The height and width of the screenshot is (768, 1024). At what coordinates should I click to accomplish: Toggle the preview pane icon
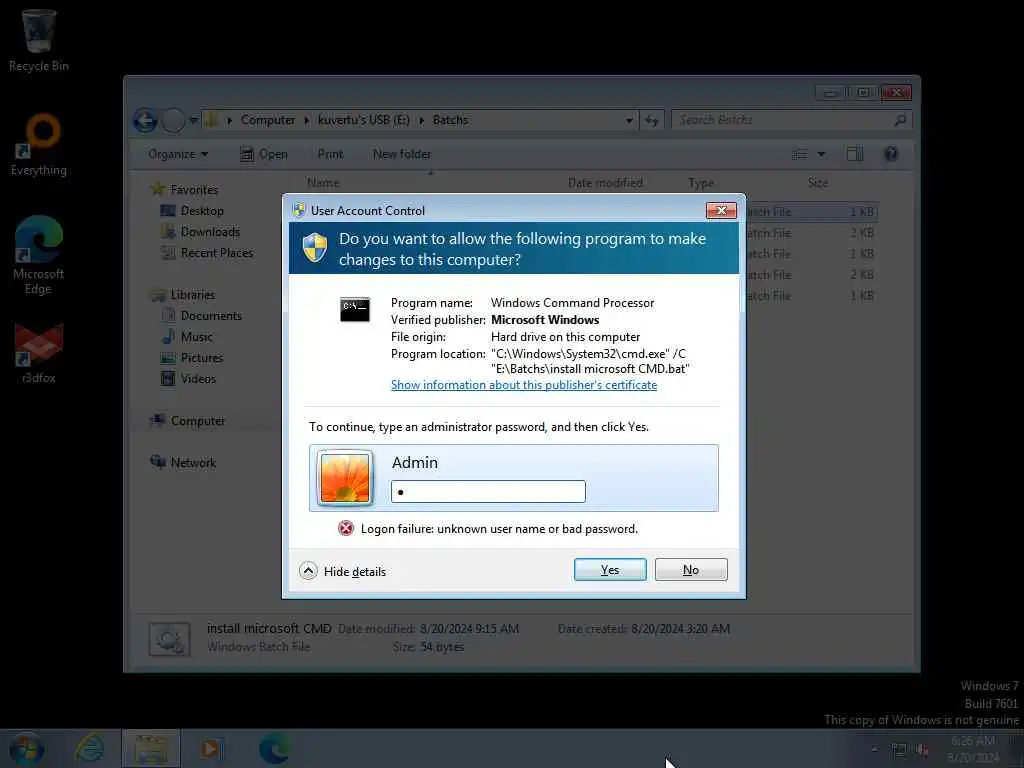click(x=855, y=154)
